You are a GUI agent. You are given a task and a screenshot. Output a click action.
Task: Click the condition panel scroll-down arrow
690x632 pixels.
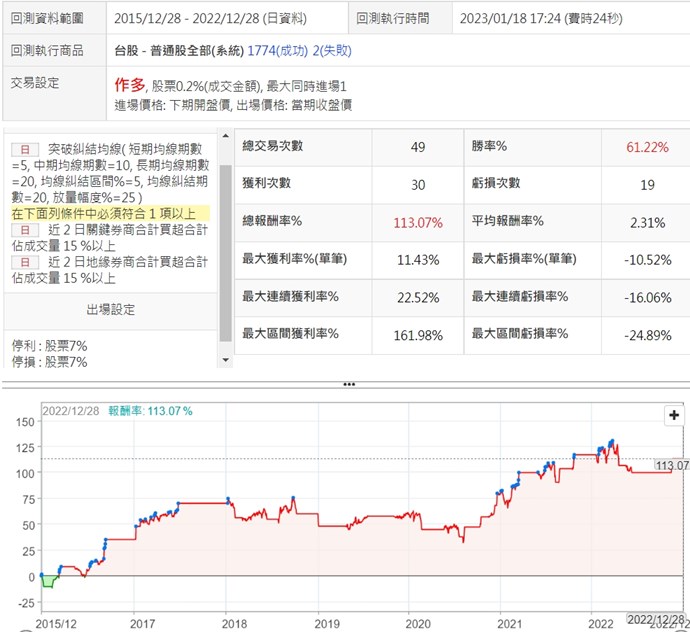tap(226, 360)
